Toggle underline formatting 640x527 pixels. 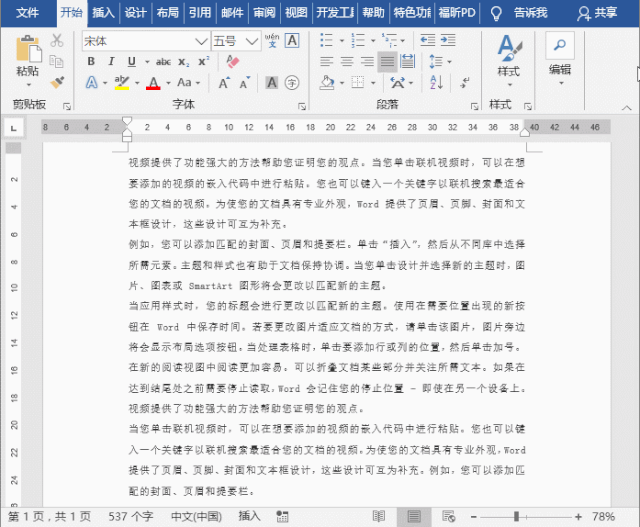(131, 61)
